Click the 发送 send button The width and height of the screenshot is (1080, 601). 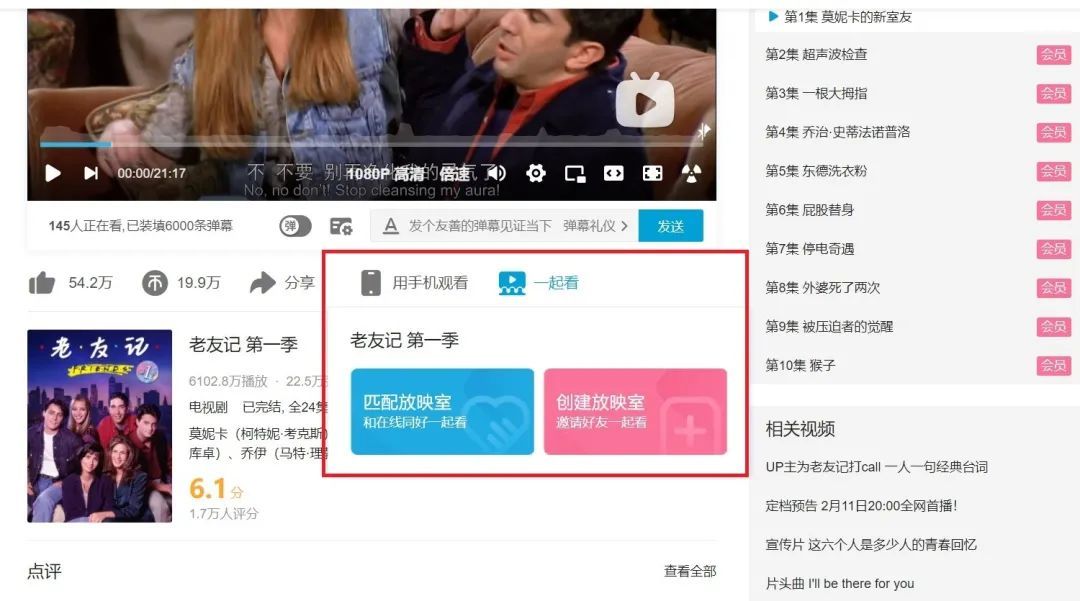click(671, 226)
